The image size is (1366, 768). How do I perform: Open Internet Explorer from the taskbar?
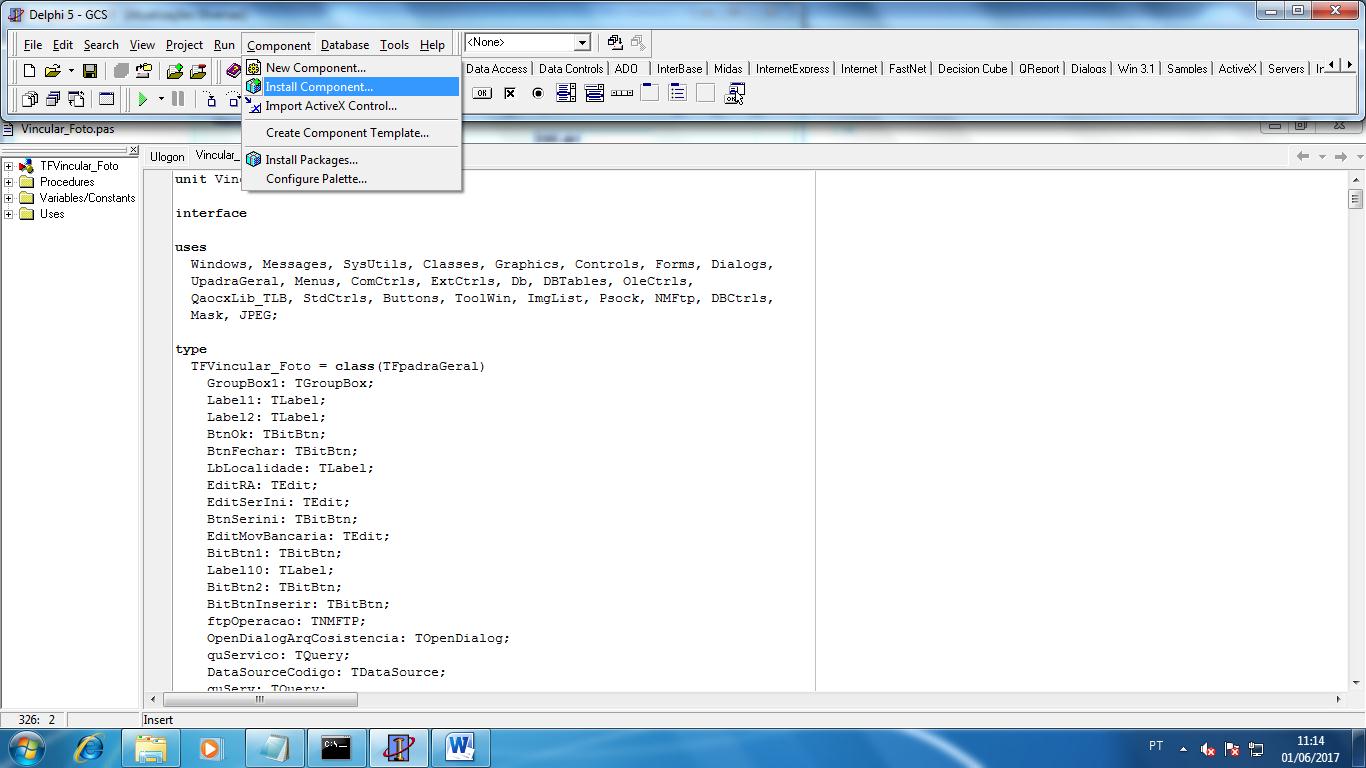(x=90, y=747)
